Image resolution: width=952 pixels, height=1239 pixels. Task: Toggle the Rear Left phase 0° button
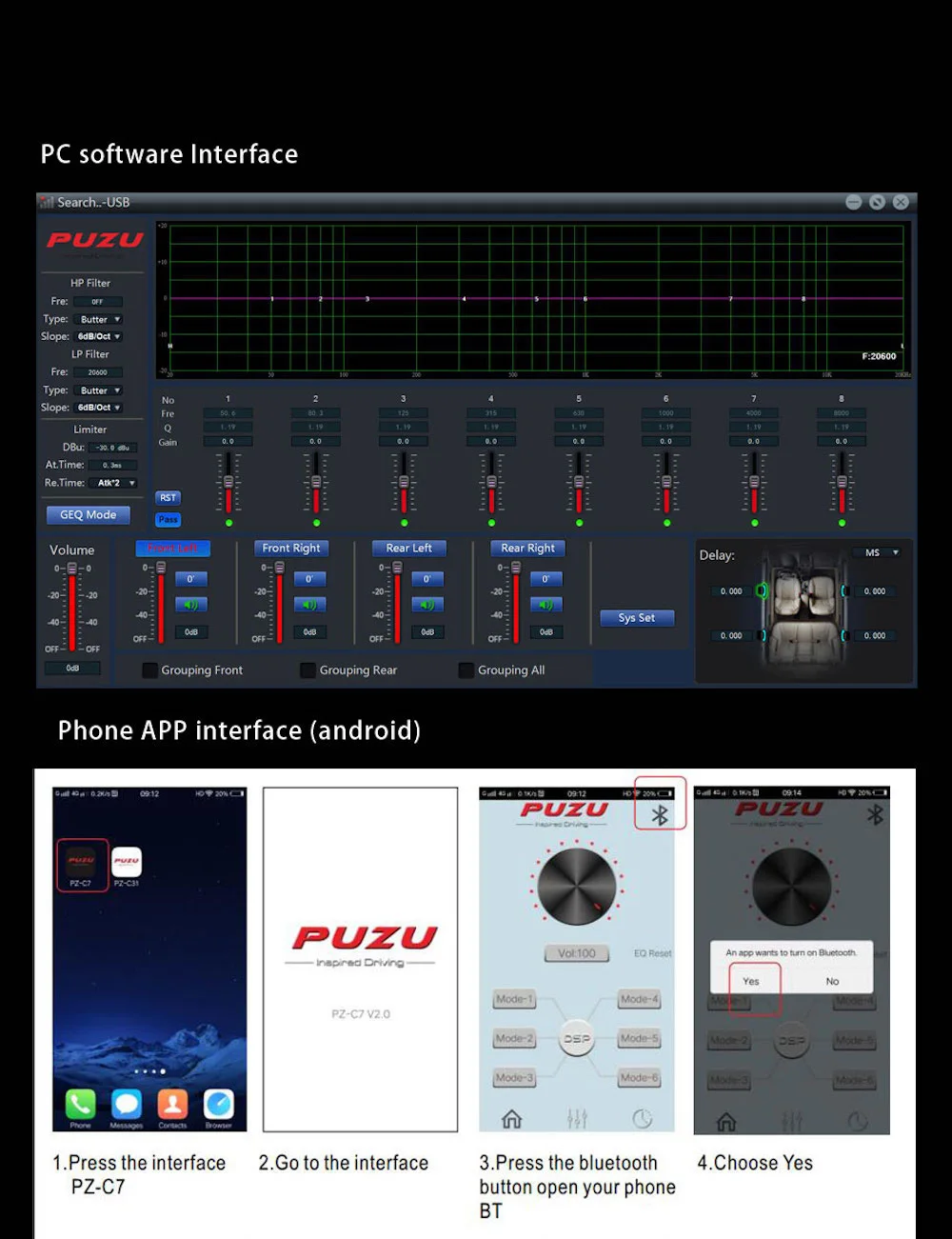[427, 579]
